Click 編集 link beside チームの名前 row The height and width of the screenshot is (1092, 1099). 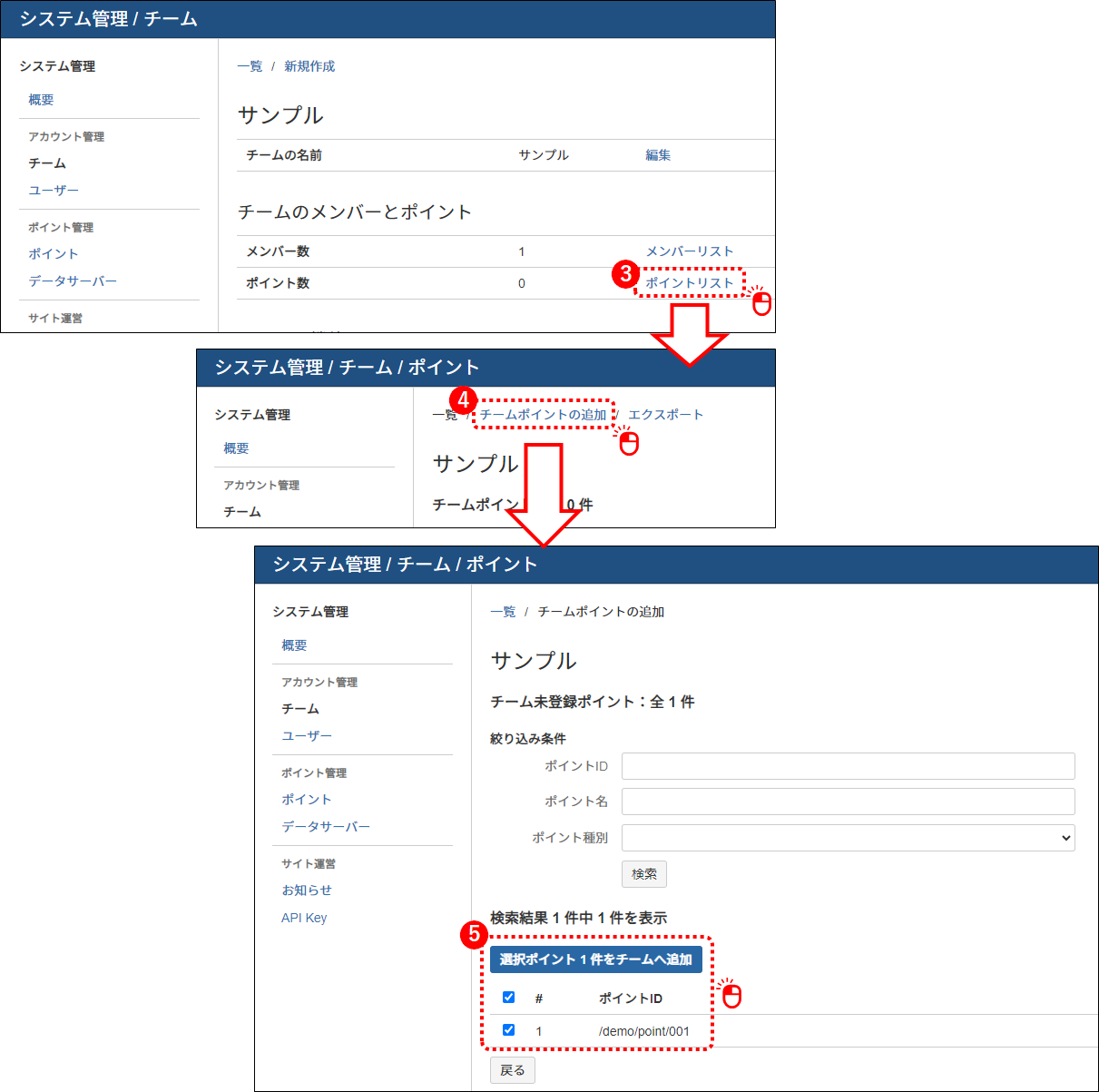click(x=658, y=155)
